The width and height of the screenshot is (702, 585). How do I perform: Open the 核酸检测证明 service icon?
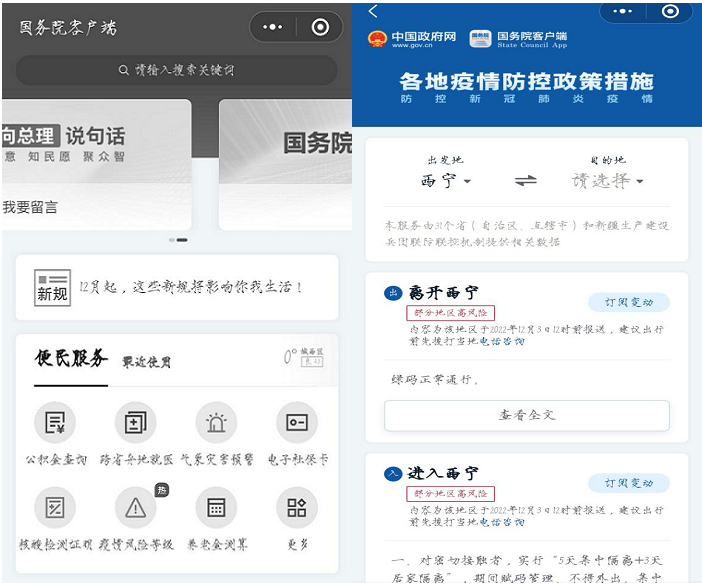[55, 508]
